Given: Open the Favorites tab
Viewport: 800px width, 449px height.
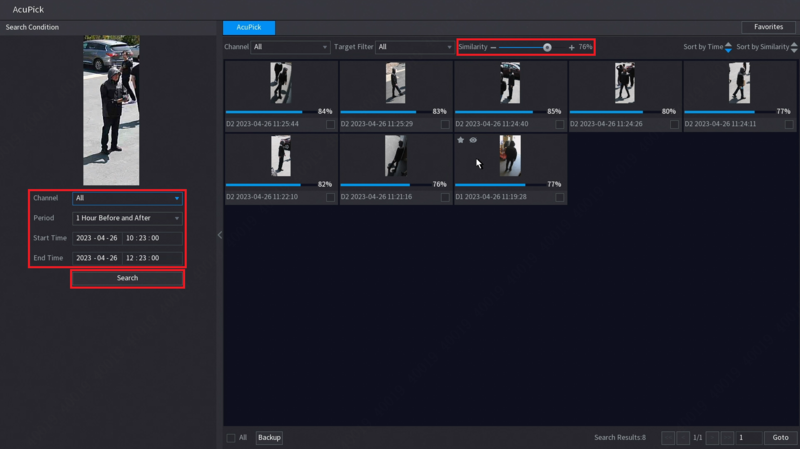Looking at the screenshot, I should (768, 27).
